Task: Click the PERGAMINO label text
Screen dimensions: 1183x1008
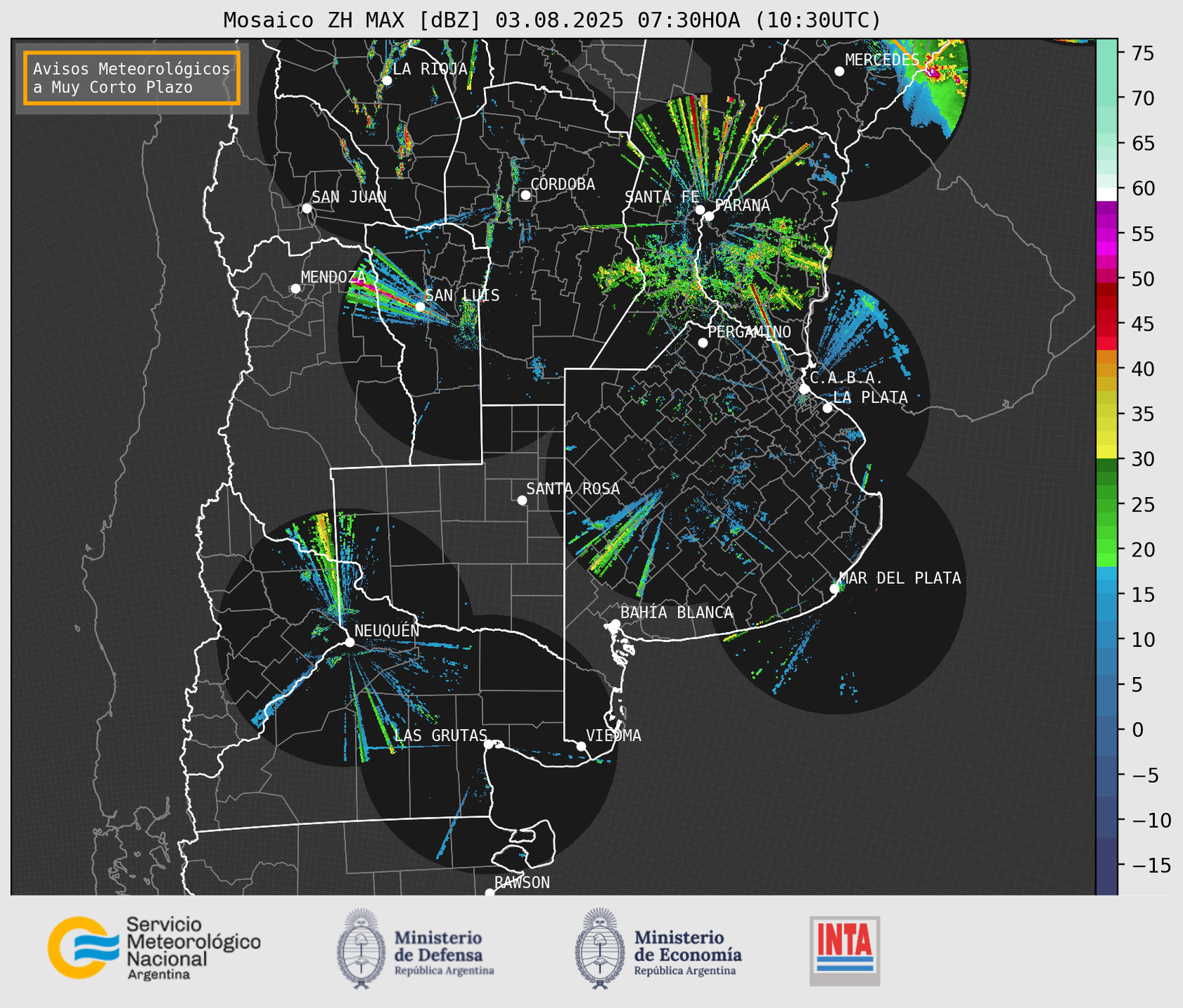Action: [x=749, y=332]
